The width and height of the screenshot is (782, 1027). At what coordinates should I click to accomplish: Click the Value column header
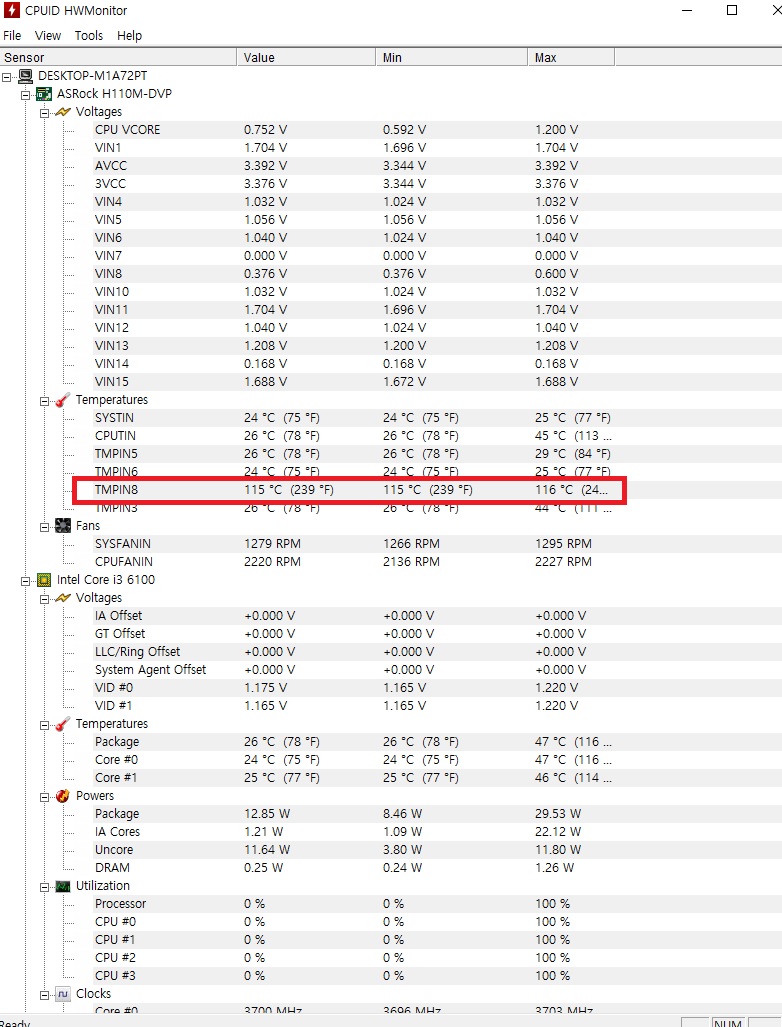pos(306,58)
